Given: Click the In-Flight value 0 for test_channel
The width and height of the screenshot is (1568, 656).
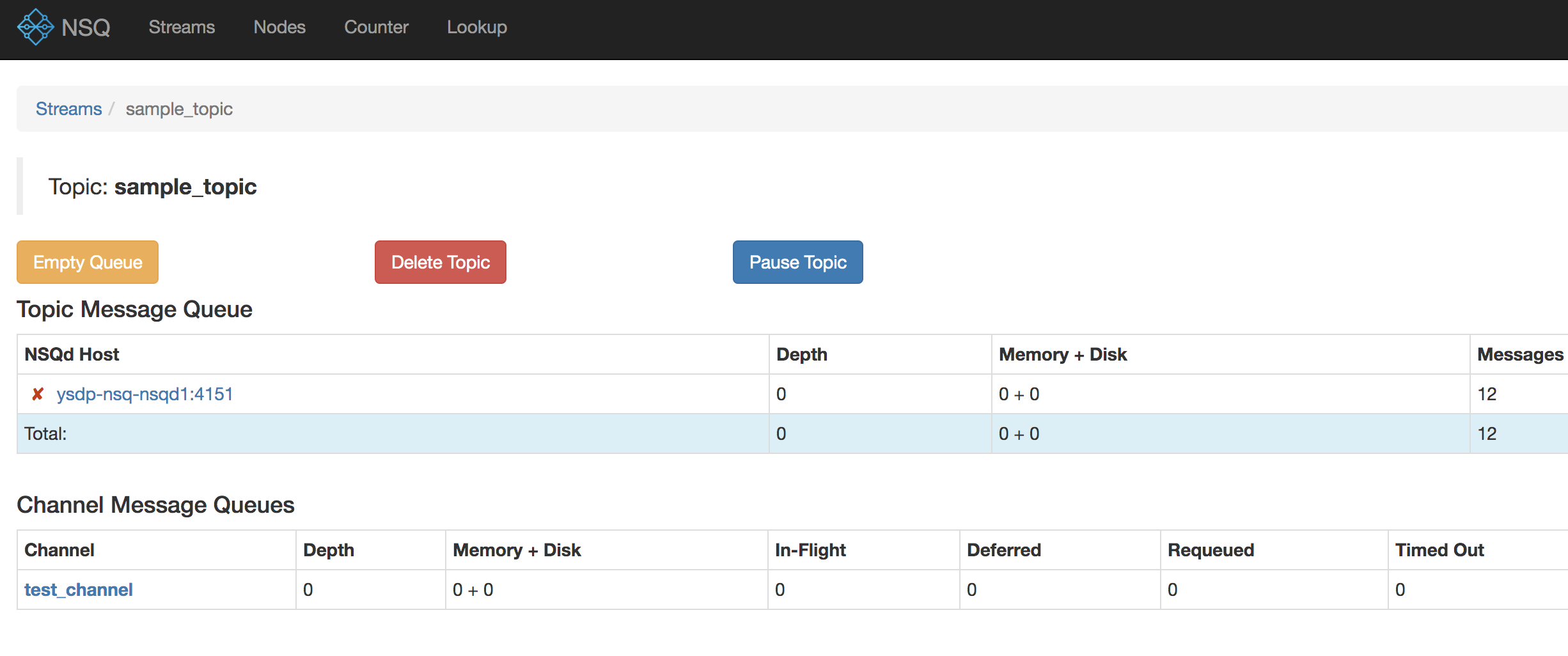Looking at the screenshot, I should click(780, 590).
